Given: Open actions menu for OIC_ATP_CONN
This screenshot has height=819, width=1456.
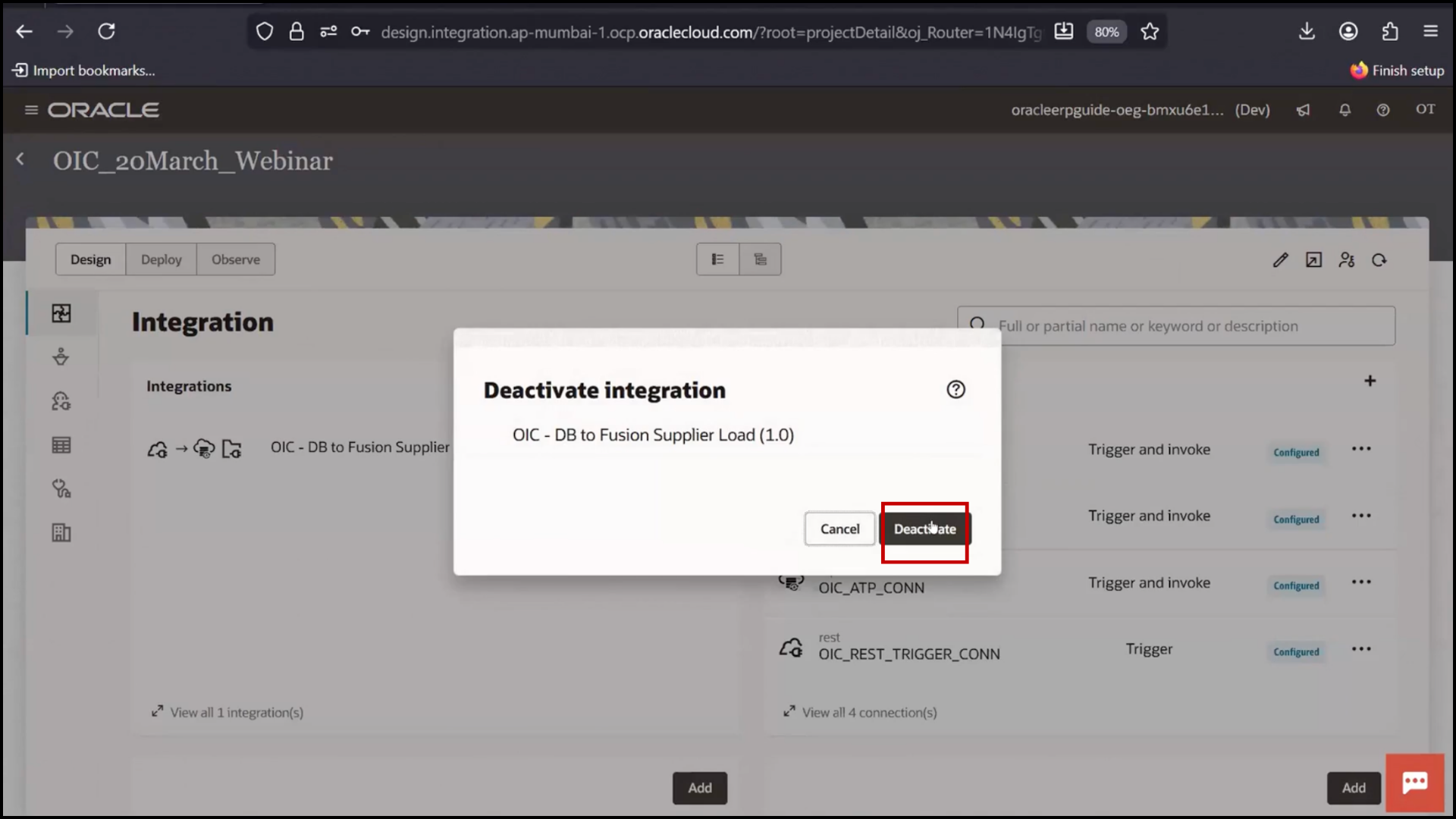Looking at the screenshot, I should pyautogui.click(x=1361, y=582).
